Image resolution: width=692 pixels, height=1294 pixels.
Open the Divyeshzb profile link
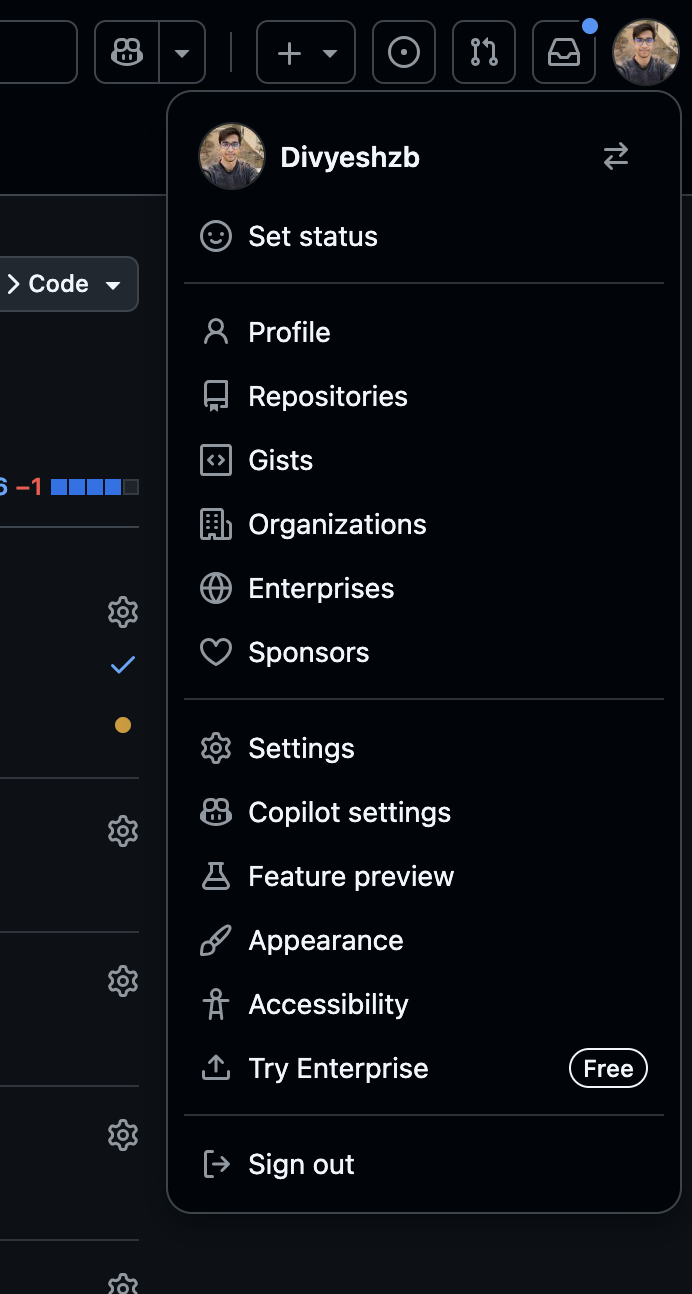pyautogui.click(x=349, y=157)
